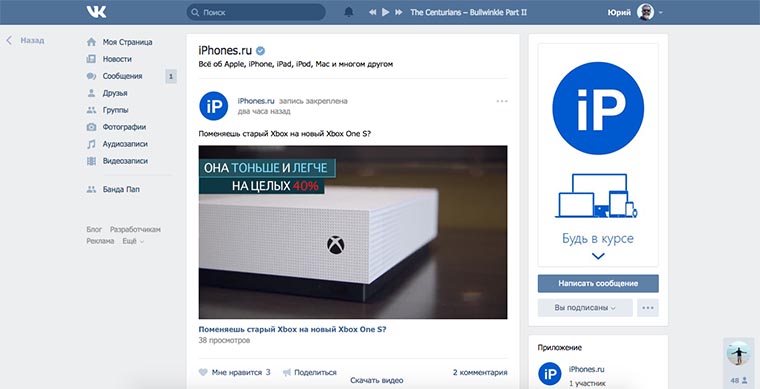The height and width of the screenshot is (389, 760).
Task: Open the iP app icon under Приложение
Action: click(550, 374)
